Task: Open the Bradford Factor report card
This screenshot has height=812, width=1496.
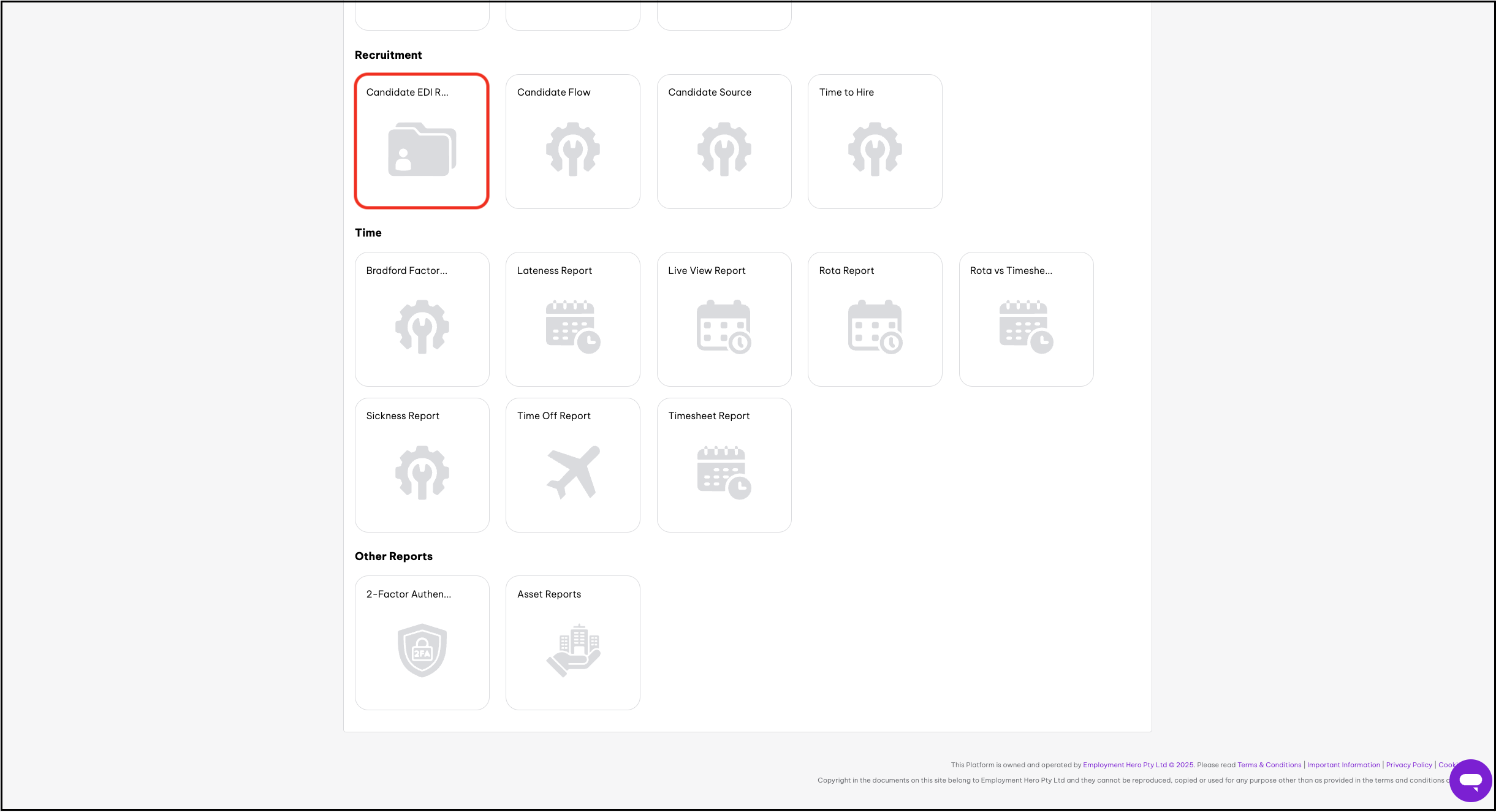Action: 422,319
